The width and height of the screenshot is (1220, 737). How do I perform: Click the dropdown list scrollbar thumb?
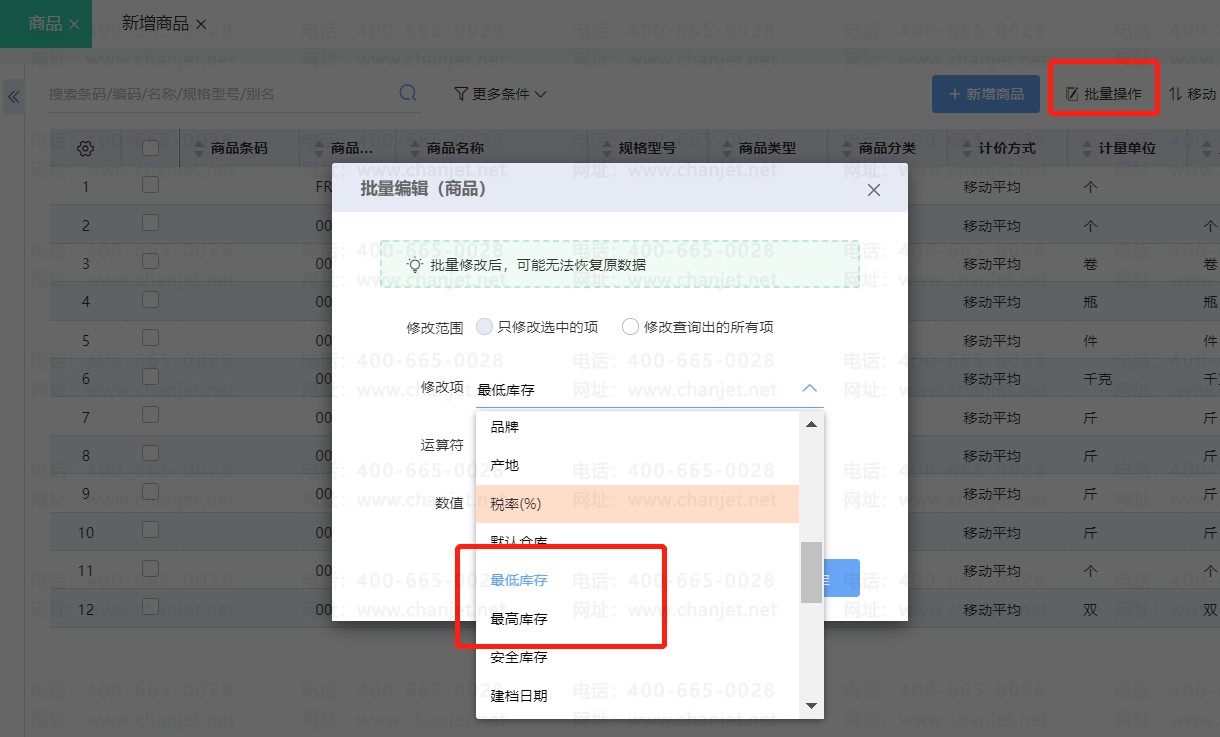point(811,573)
